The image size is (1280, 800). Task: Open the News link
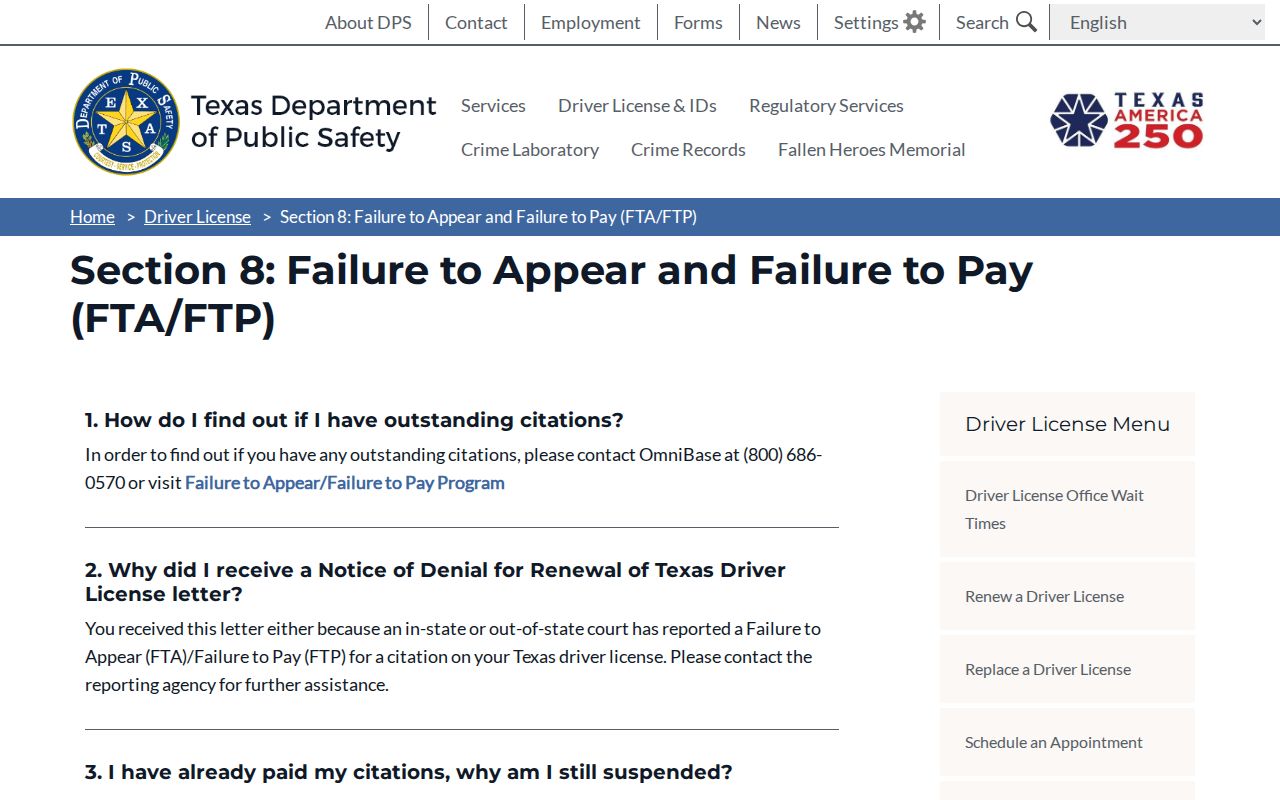778,22
